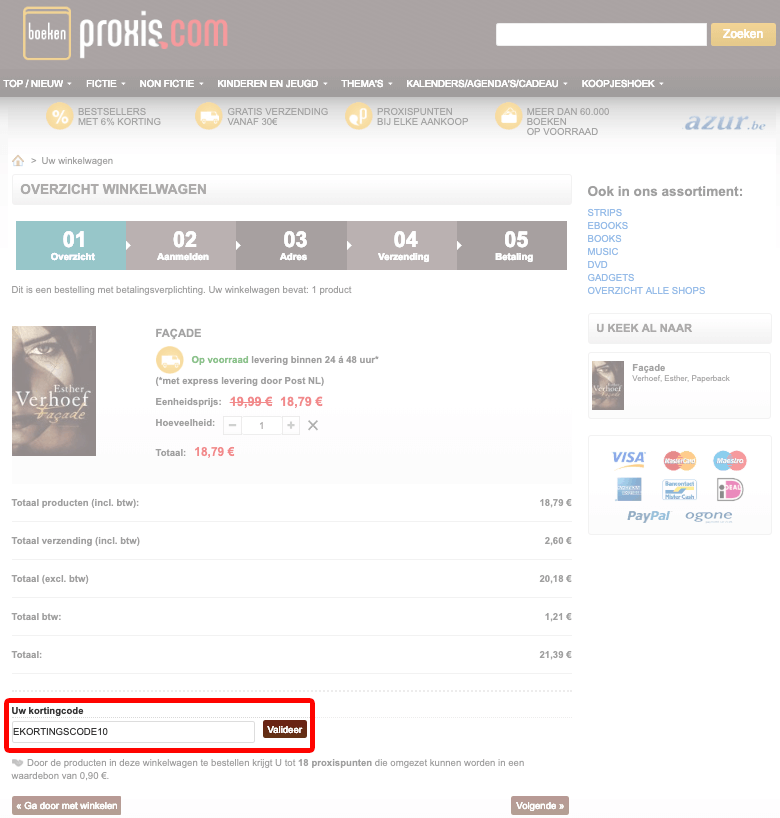Screen dimensions: 780x818
Task: Click the Maestro payment logo
Action: 730,460
